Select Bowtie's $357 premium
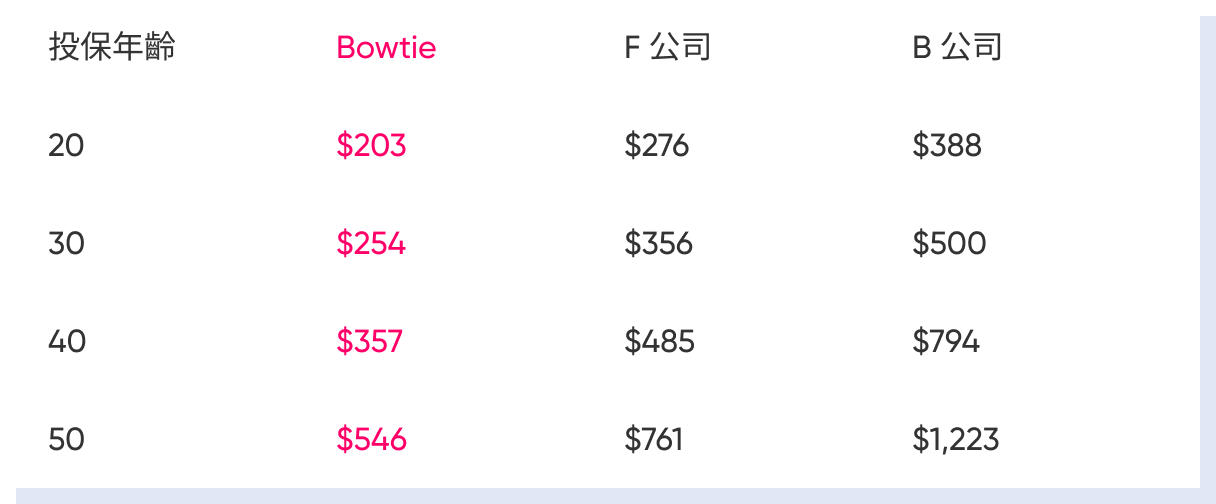Screen dimensions: 1216x504 point(369,342)
